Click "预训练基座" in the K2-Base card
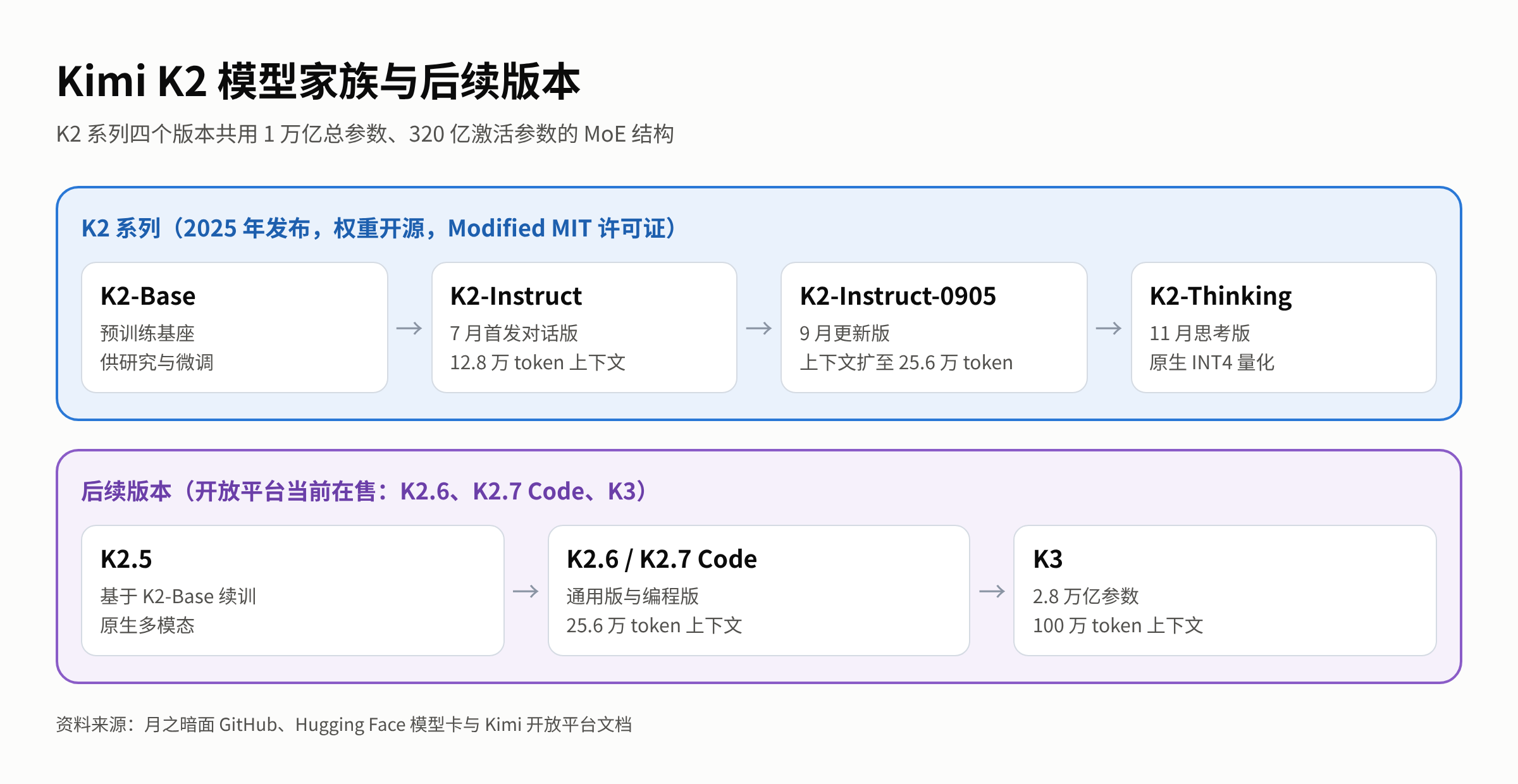The height and width of the screenshot is (784, 1518). [147, 333]
